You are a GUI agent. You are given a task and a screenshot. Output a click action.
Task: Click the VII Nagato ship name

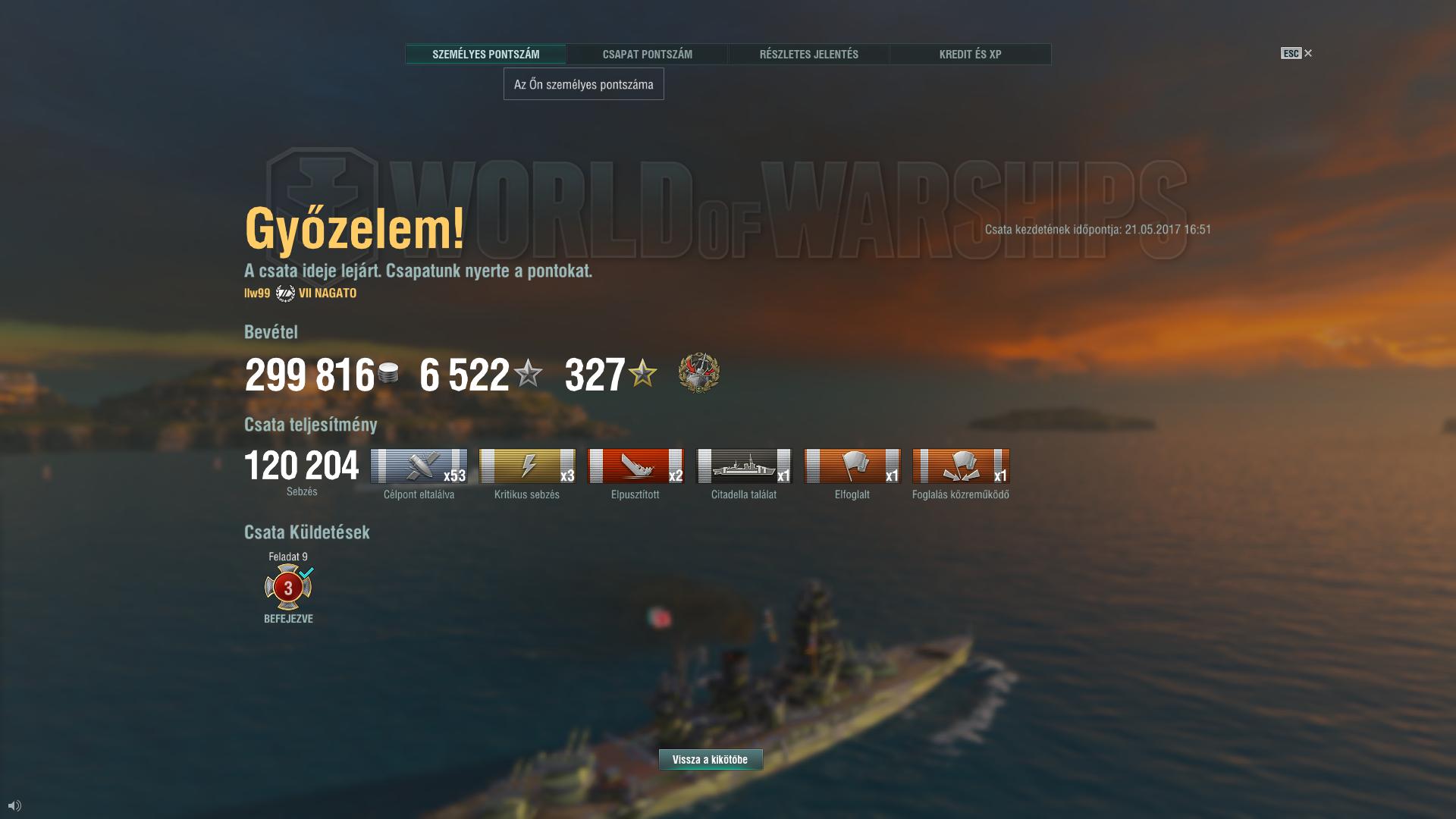click(x=328, y=293)
